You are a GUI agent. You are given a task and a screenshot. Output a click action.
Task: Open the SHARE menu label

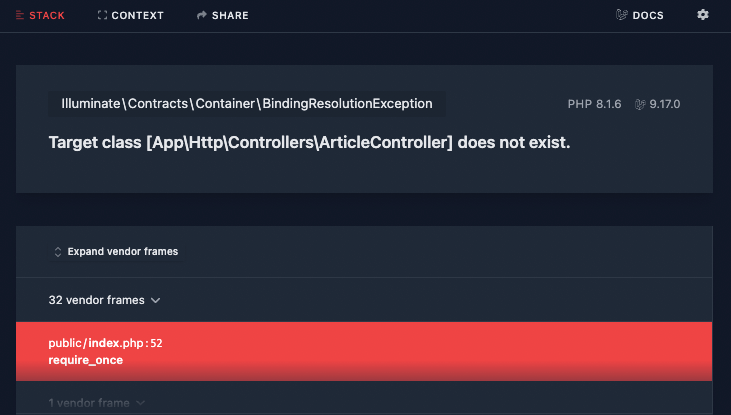[x=230, y=15]
